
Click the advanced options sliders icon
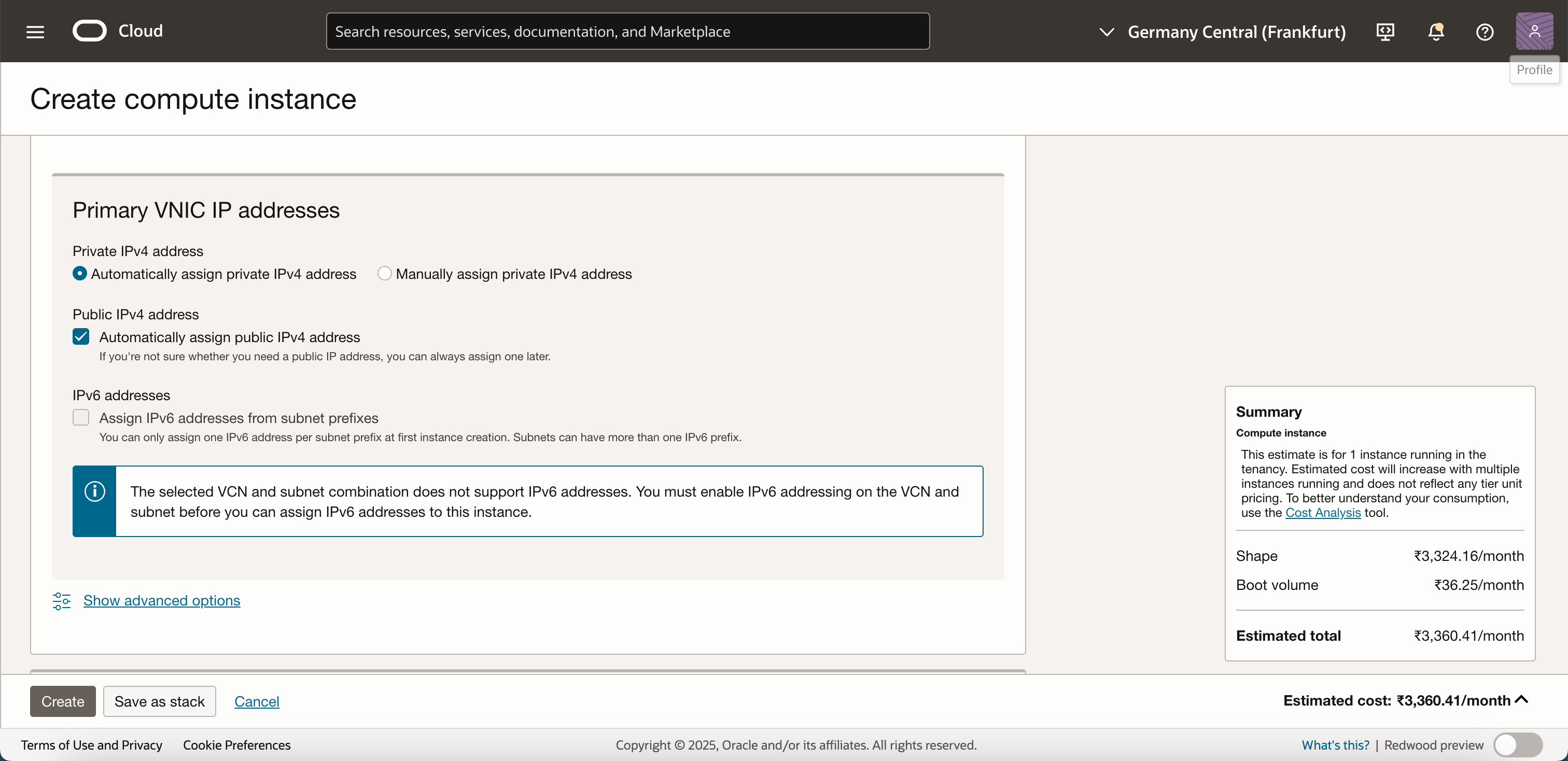click(62, 601)
